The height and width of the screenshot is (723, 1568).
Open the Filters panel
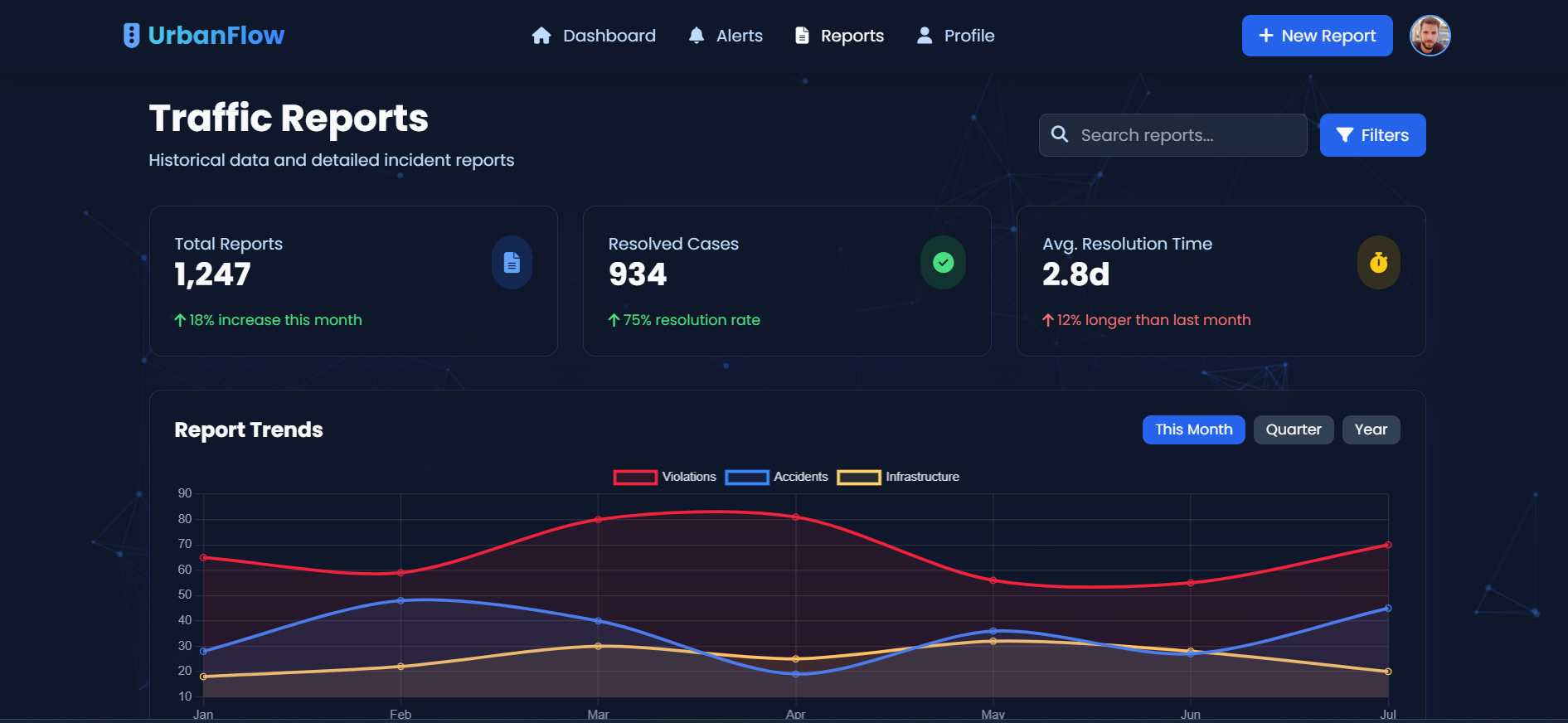[1372, 135]
